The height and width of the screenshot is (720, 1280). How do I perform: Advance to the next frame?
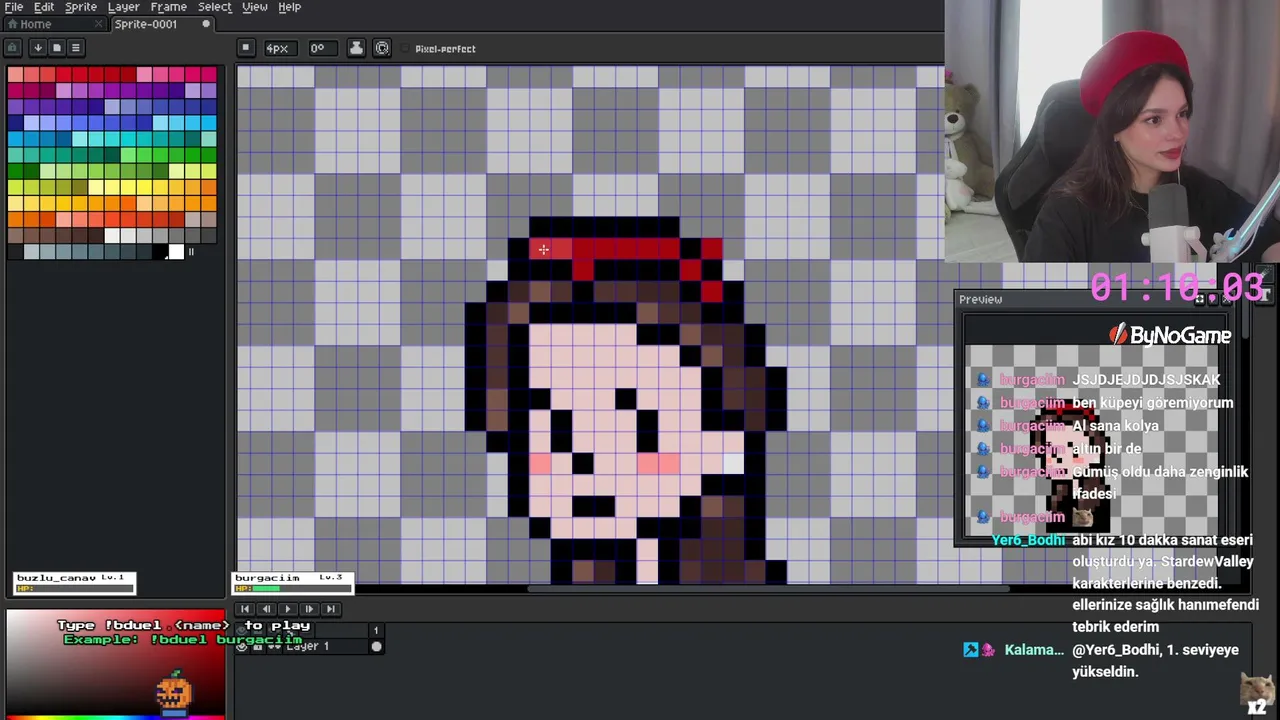(309, 608)
